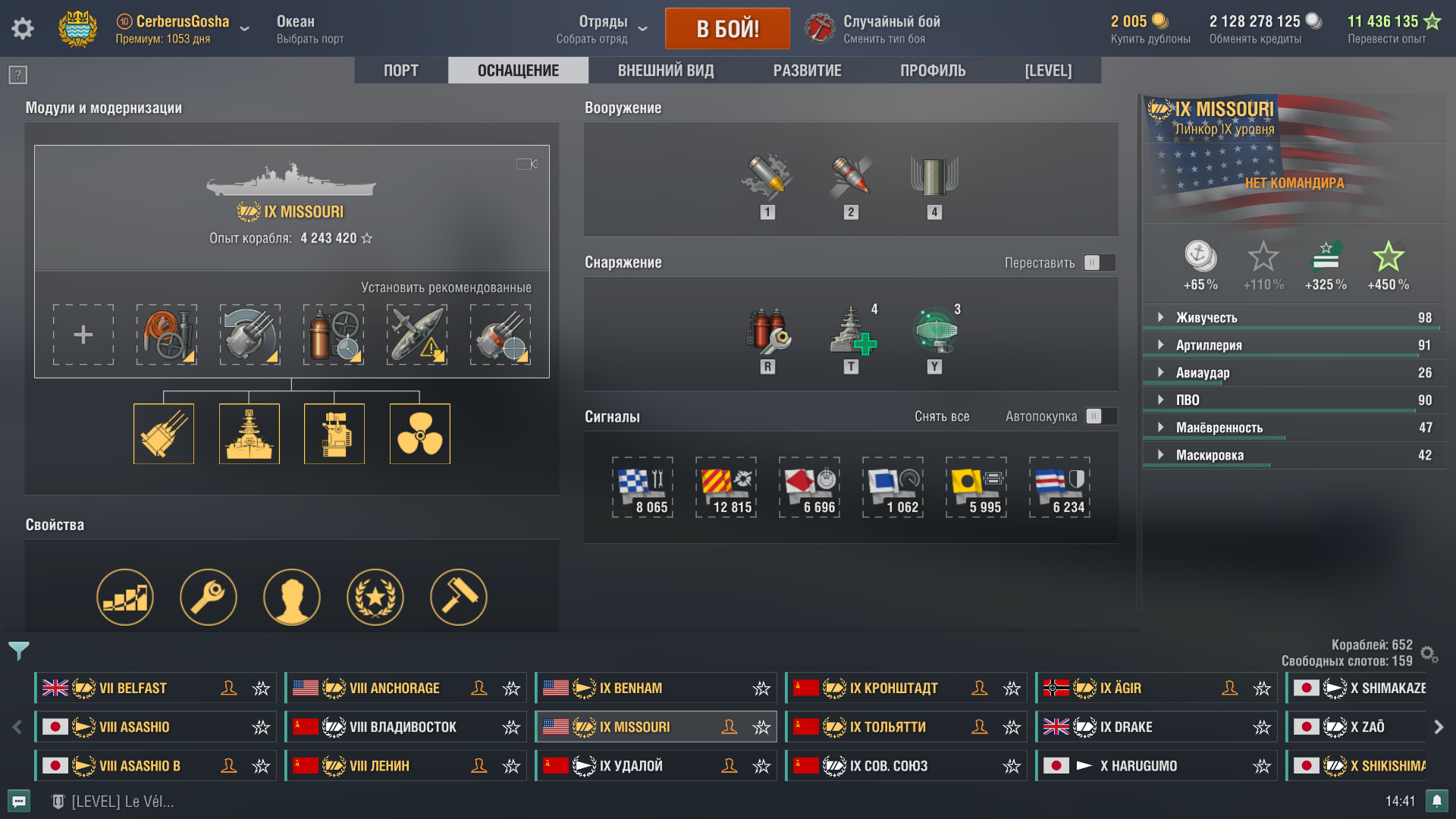Select the Spotting Aircraft consumable icon
Image resolution: width=1456 pixels, height=819 pixels.
click(936, 331)
